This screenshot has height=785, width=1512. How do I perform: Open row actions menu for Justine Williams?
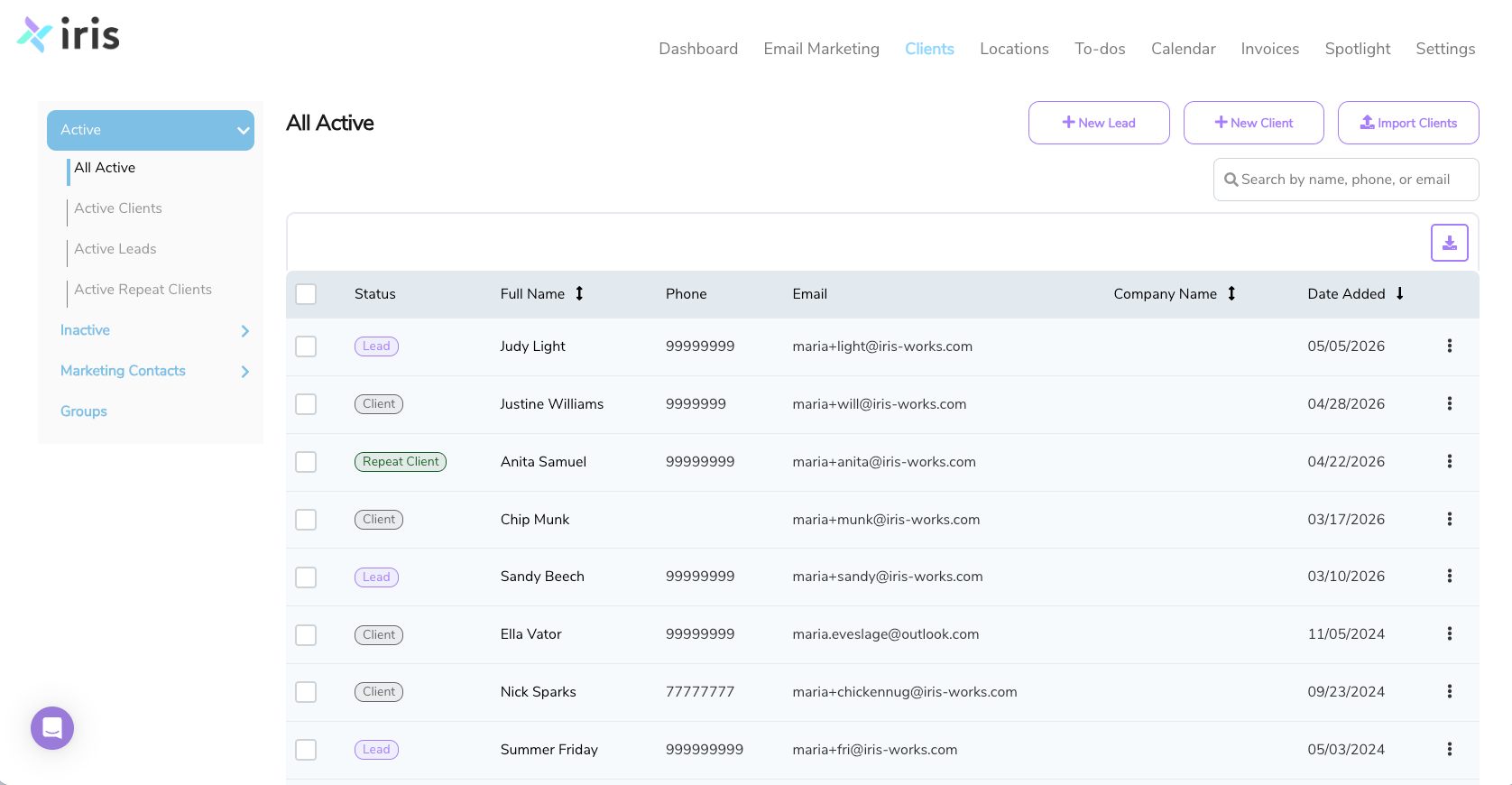click(1449, 403)
